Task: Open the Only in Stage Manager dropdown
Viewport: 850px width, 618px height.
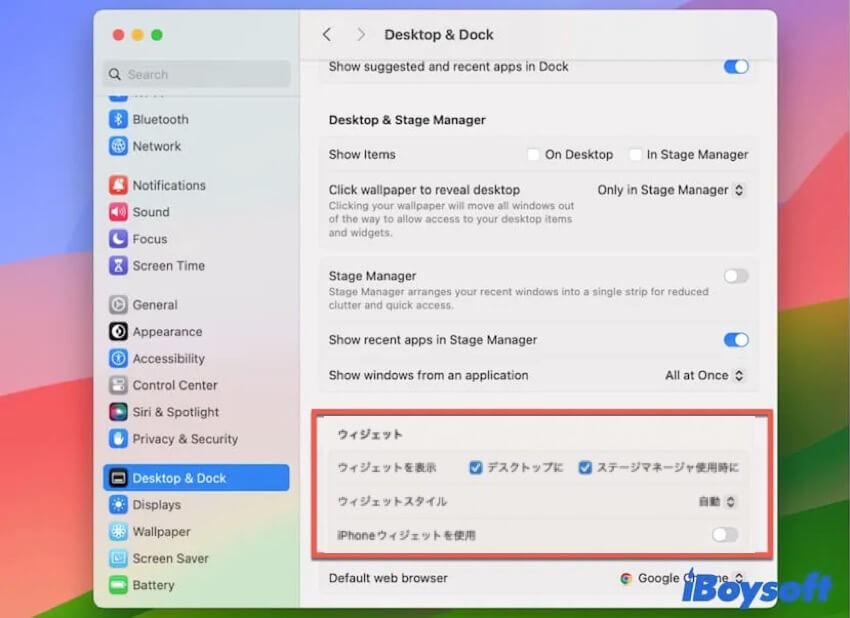Action: pyautogui.click(x=671, y=190)
